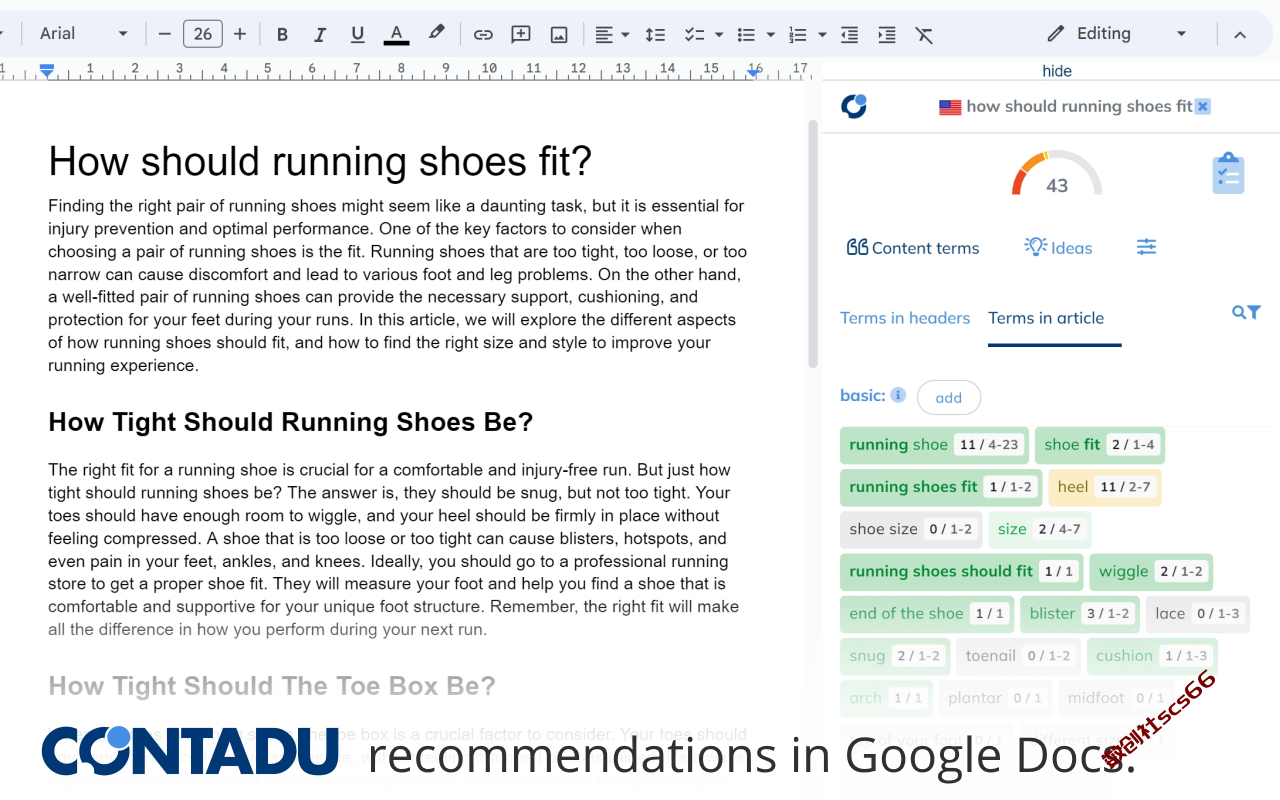Click the font size field showing 26

click(203, 34)
